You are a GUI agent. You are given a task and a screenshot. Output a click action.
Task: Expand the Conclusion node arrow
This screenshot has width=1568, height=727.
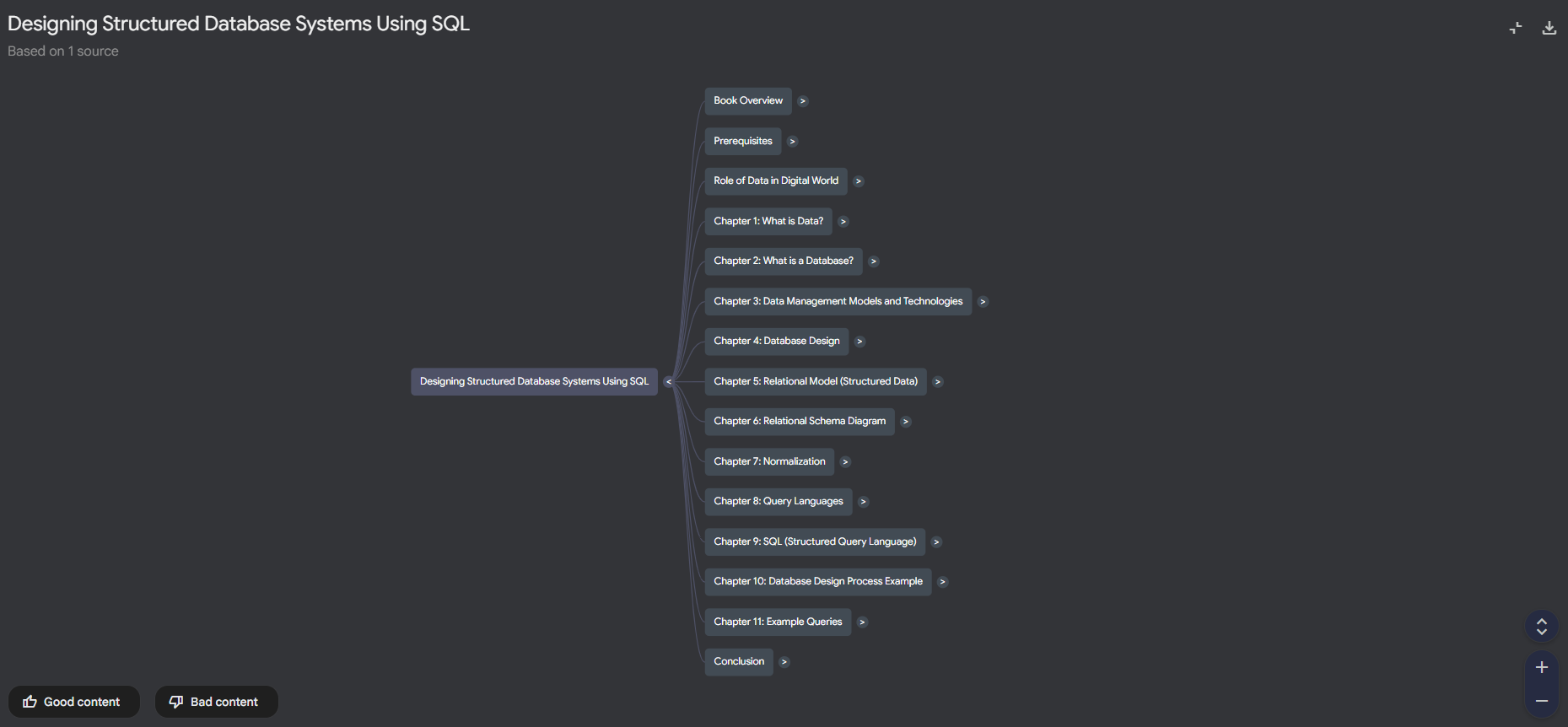point(784,662)
